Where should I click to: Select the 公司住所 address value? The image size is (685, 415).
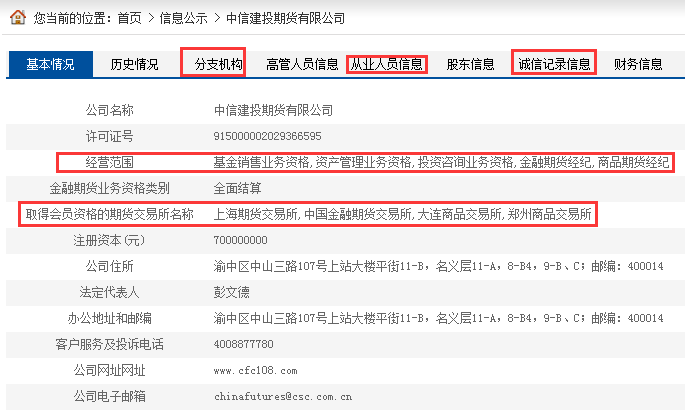pyautogui.click(x=438, y=266)
